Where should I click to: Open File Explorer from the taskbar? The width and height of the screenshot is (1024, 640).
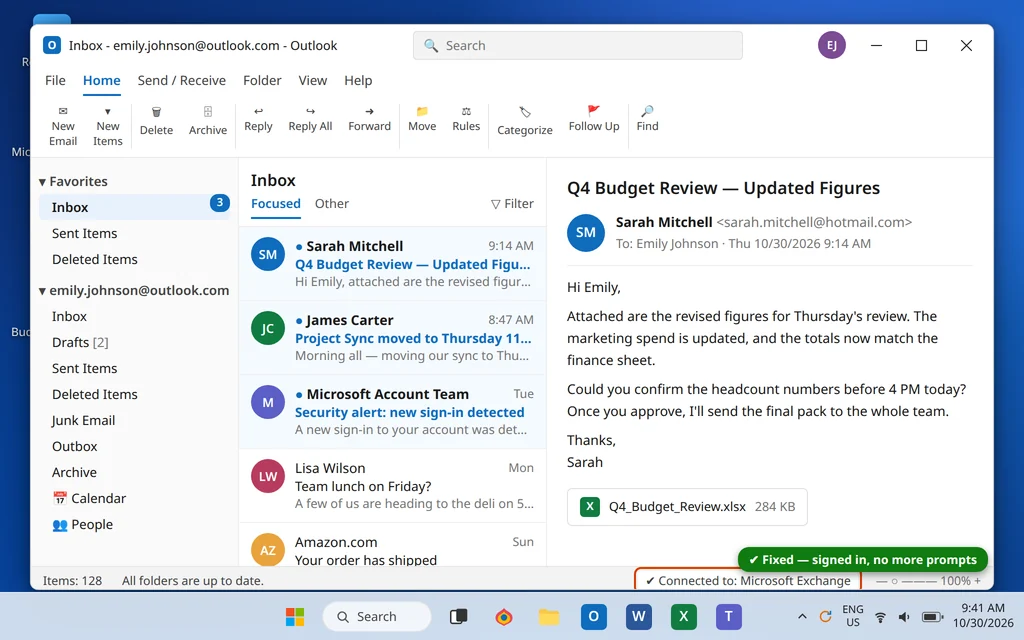coord(549,616)
